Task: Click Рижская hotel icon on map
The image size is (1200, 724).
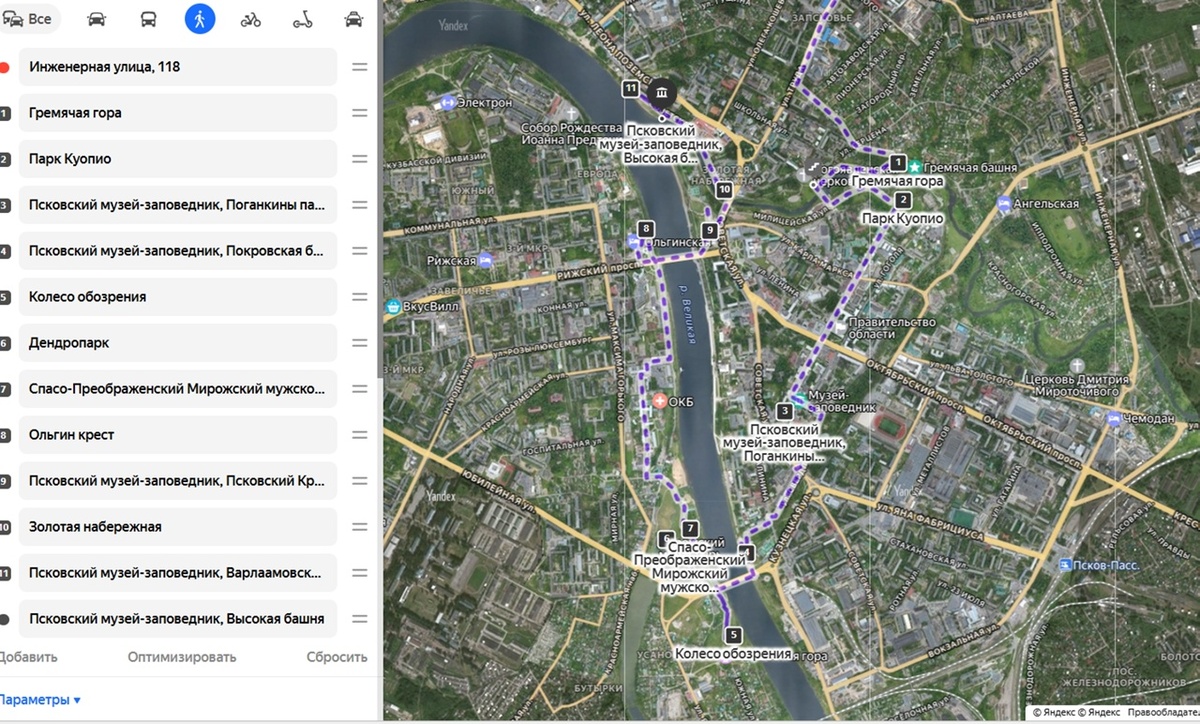Action: (486, 260)
